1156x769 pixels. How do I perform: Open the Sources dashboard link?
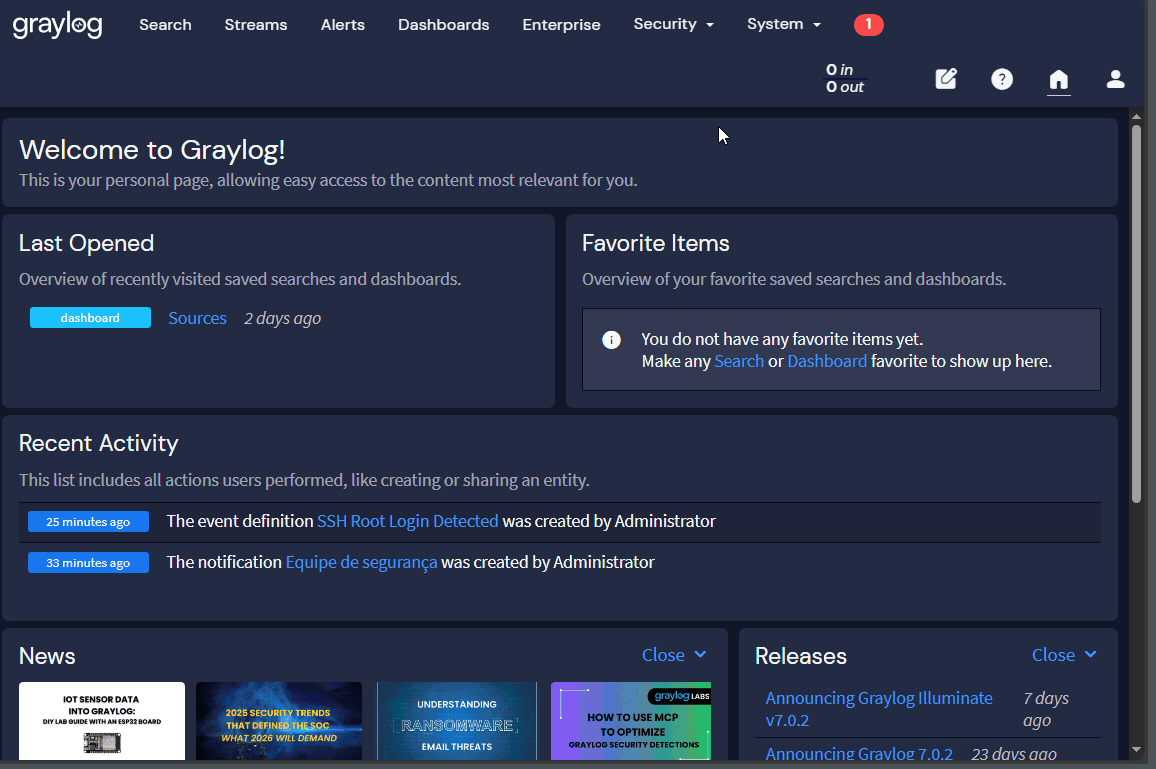pyautogui.click(x=197, y=318)
